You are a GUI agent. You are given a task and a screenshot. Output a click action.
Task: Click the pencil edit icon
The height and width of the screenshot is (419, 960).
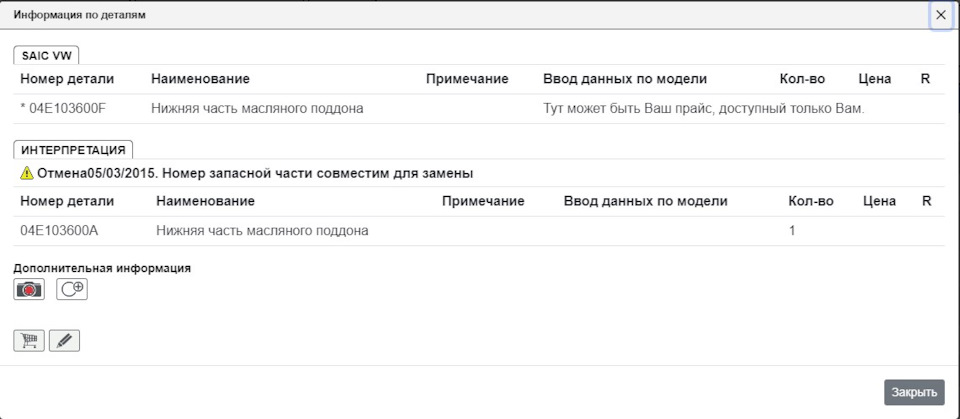pyautogui.click(x=64, y=341)
